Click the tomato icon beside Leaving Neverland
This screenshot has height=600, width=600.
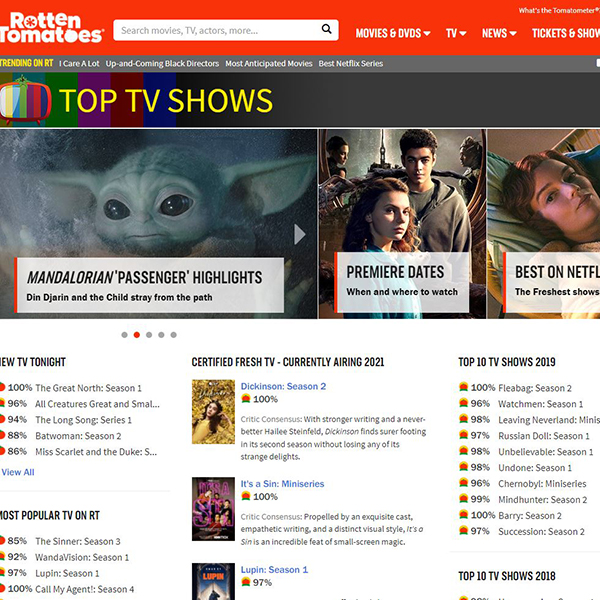[463, 419]
